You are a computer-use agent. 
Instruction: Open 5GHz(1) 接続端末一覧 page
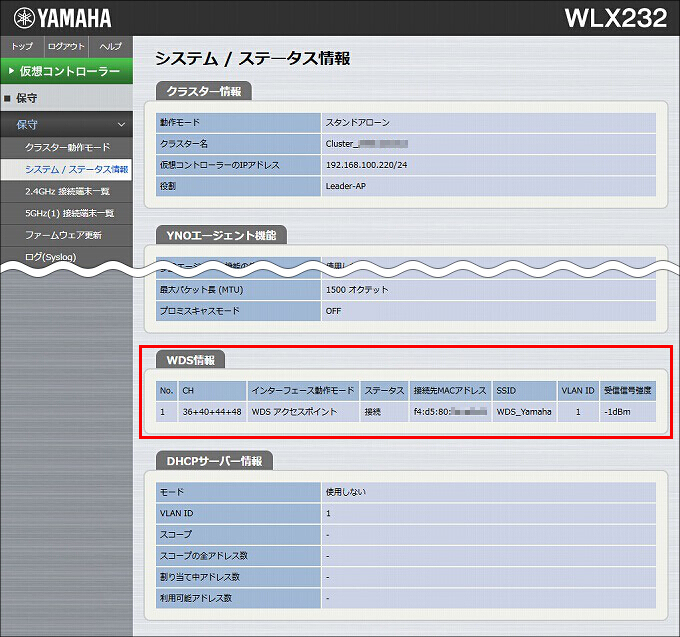(67, 213)
